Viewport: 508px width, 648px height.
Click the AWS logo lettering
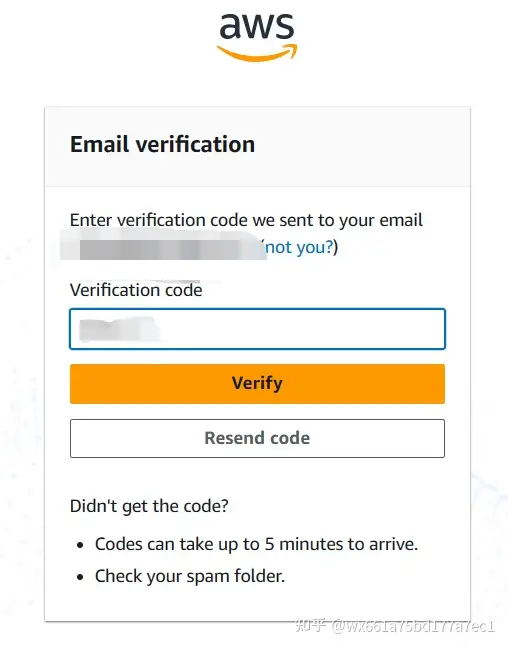coord(257,26)
